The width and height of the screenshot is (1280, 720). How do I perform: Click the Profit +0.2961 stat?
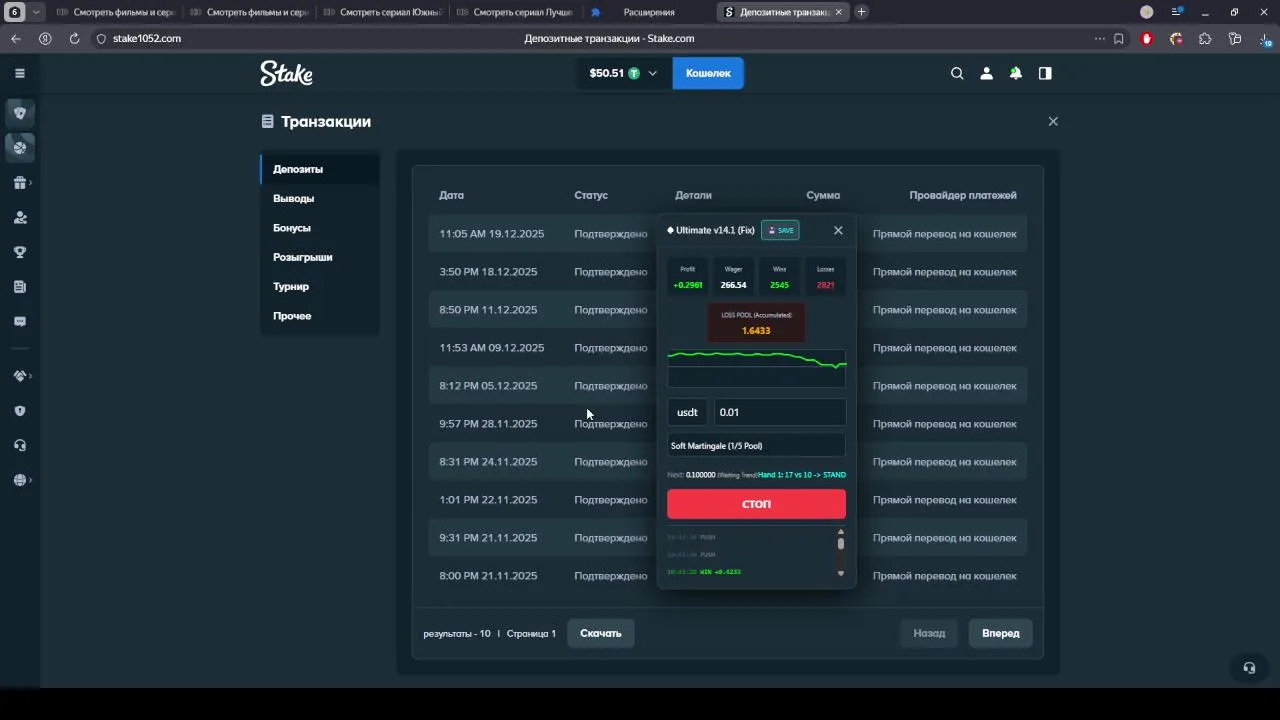click(687, 277)
